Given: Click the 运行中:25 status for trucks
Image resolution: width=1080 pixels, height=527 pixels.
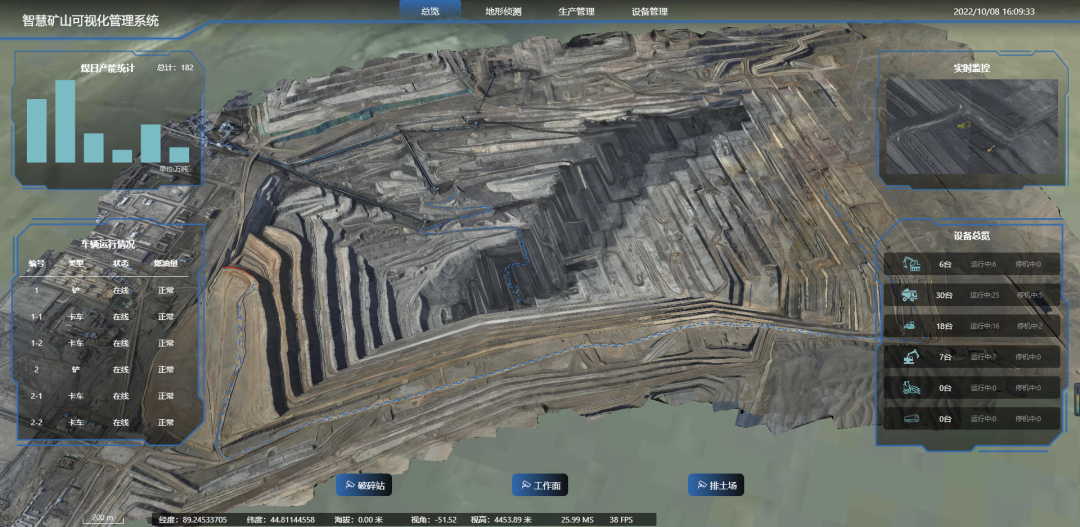Looking at the screenshot, I should [x=984, y=295].
